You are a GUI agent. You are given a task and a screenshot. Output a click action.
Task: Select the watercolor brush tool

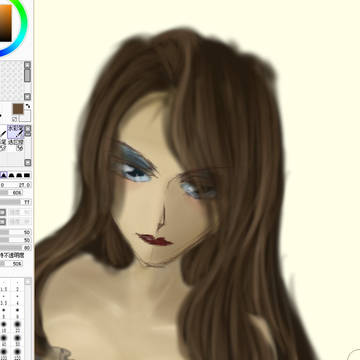click(x=16, y=132)
